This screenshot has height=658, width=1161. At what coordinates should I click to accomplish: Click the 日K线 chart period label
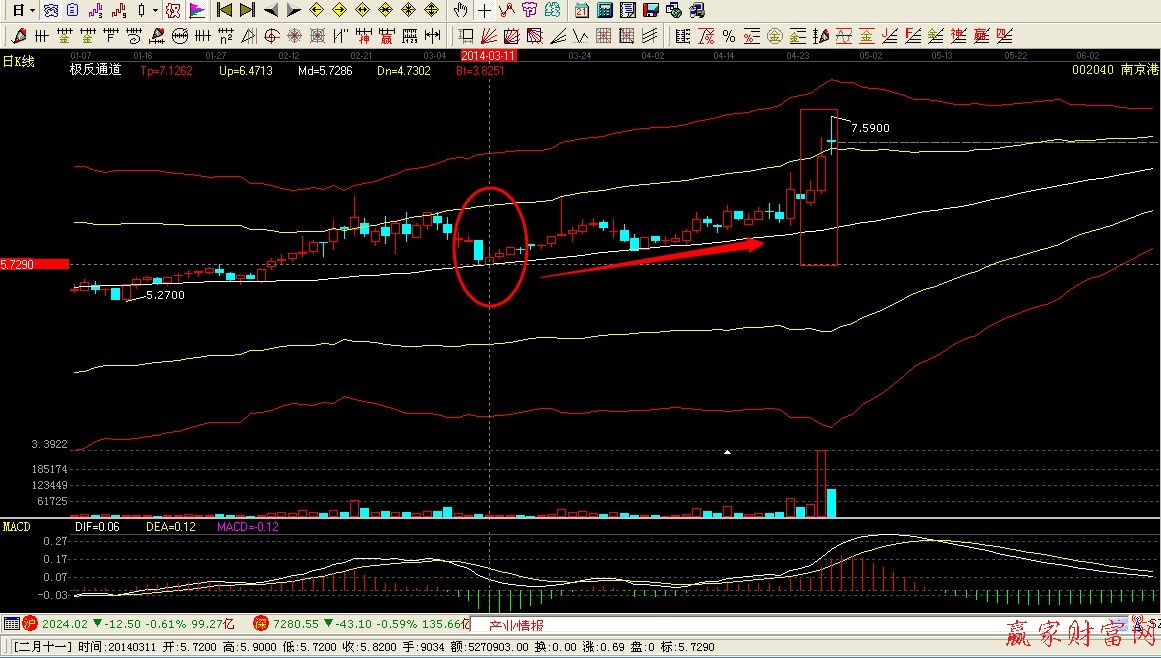point(18,61)
